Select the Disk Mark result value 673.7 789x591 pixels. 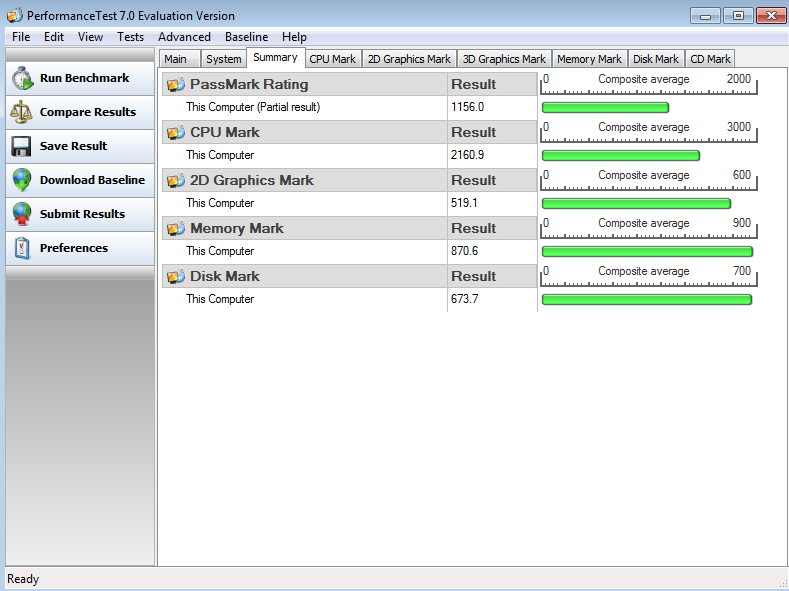pyautogui.click(x=464, y=299)
